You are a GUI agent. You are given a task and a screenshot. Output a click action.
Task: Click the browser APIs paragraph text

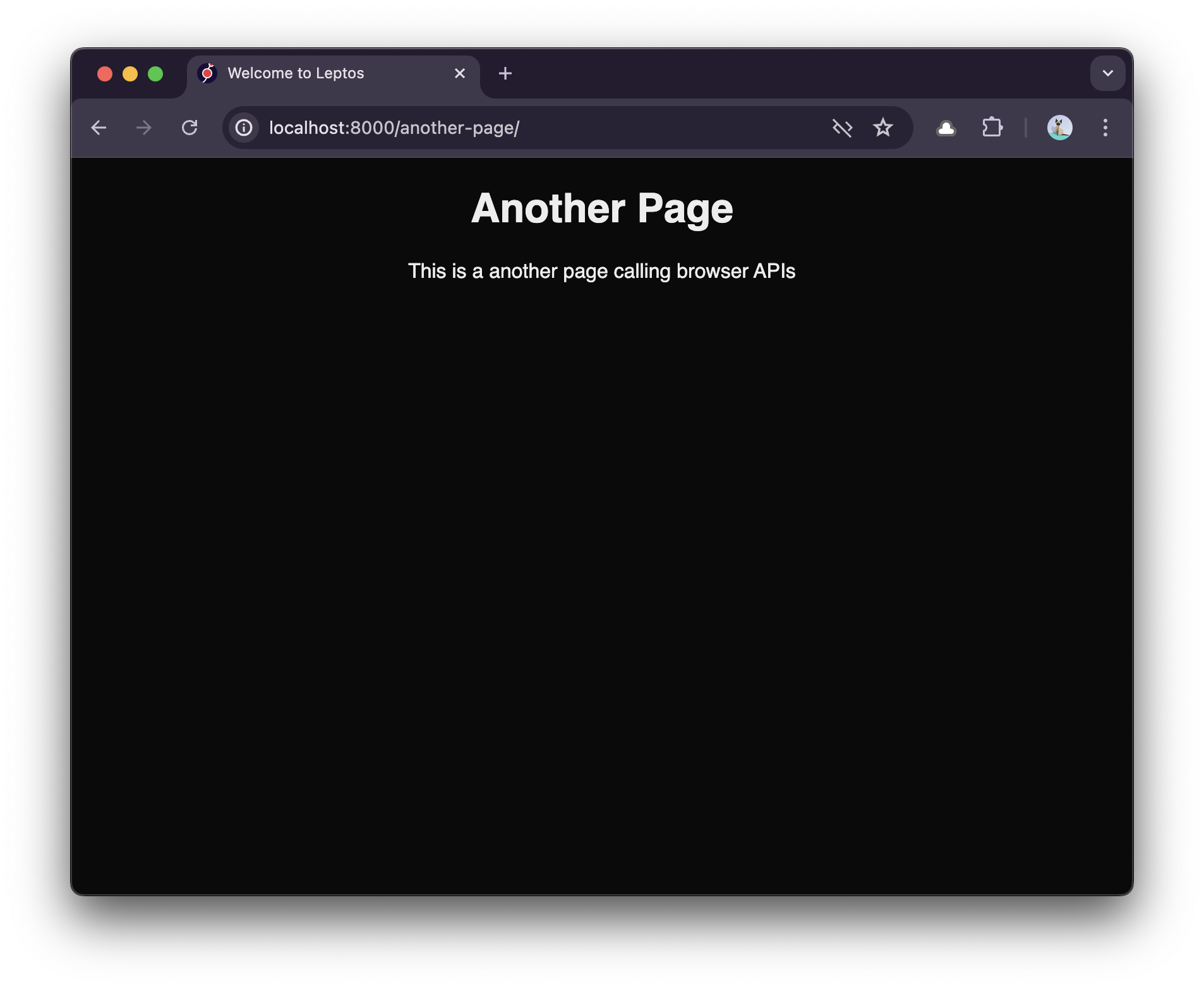(x=601, y=272)
